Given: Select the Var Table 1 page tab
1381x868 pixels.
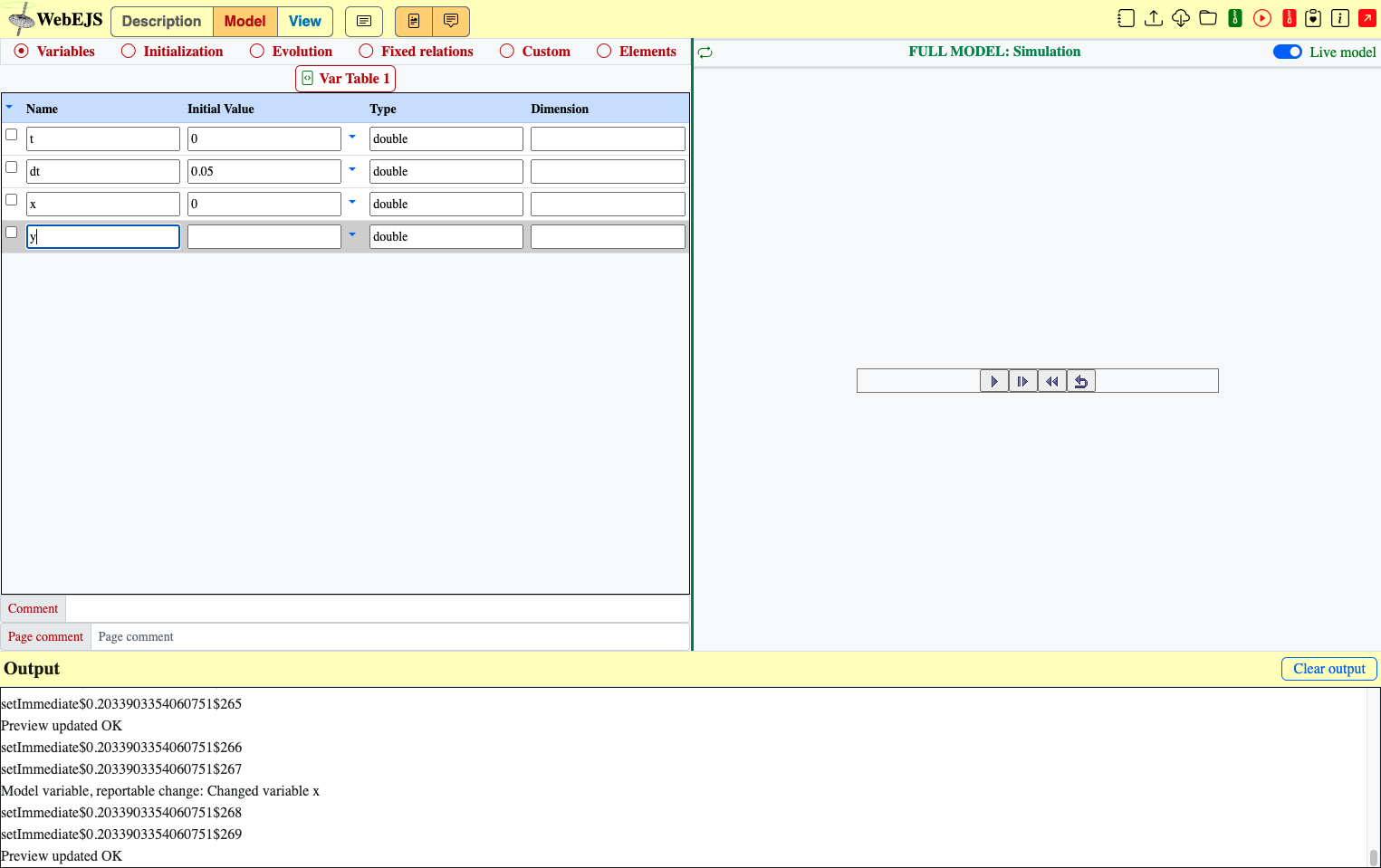Looking at the screenshot, I should [345, 79].
